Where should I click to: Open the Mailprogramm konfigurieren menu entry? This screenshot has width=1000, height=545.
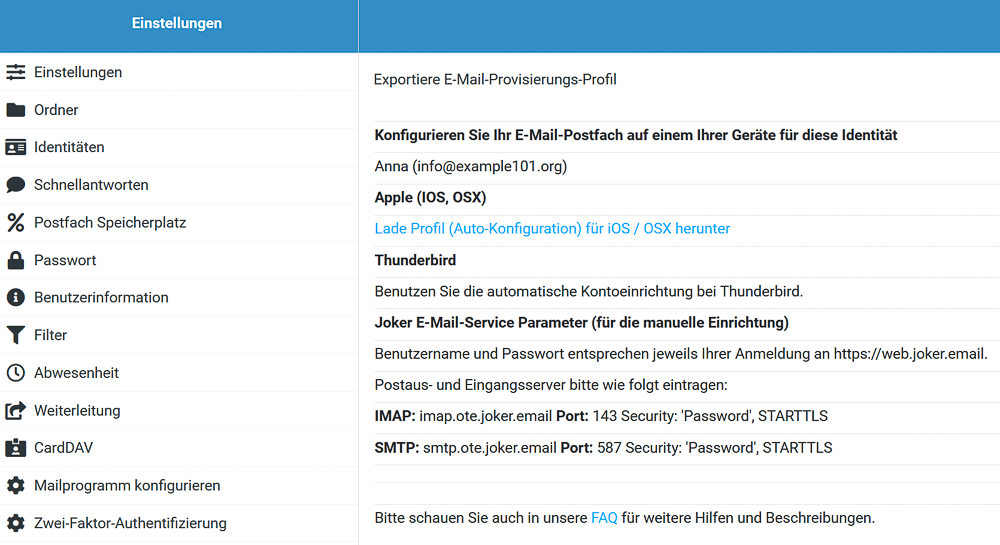(179, 486)
